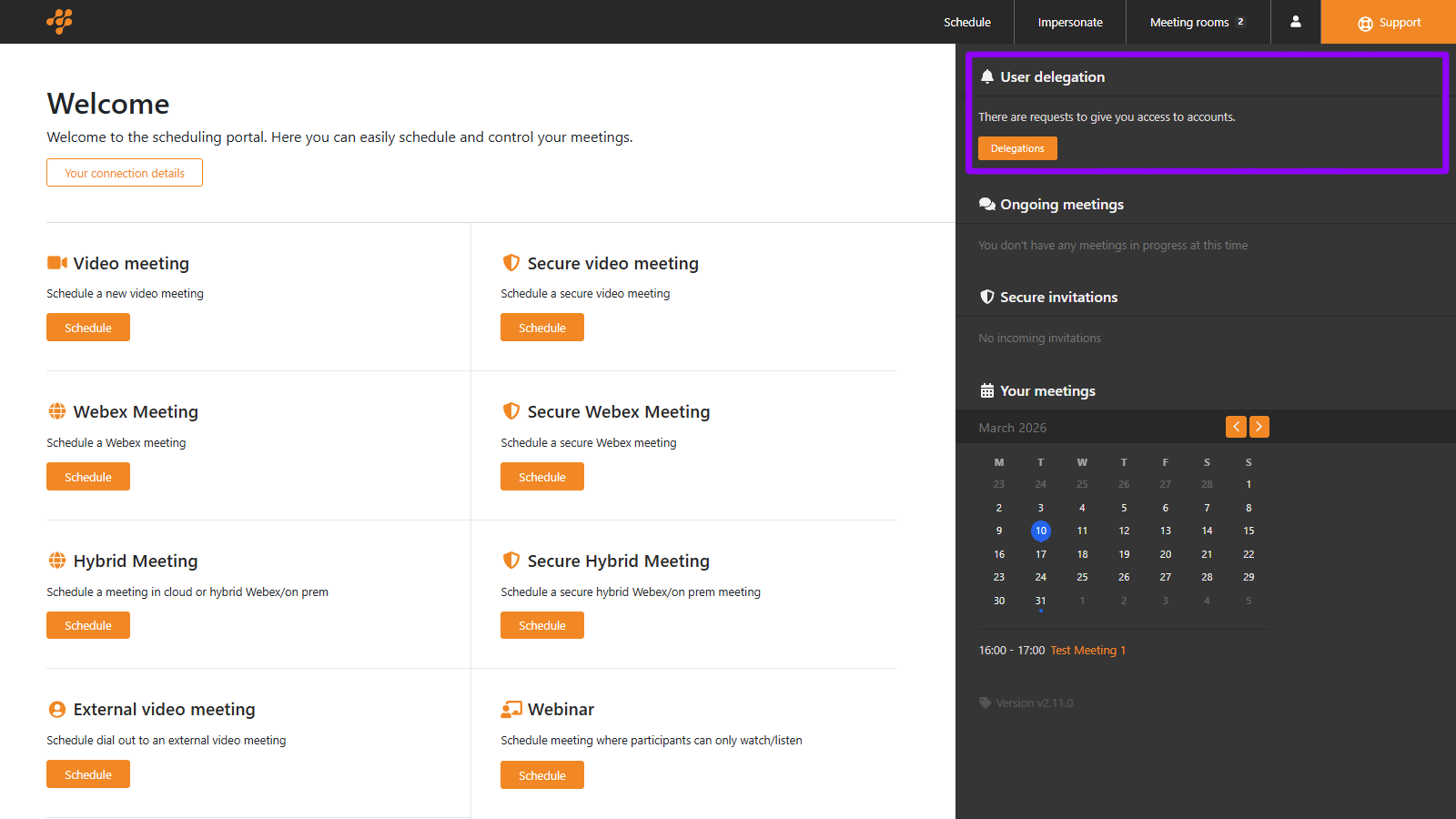Click the Video meeting camera icon
The height and width of the screenshot is (819, 1456).
(x=57, y=263)
